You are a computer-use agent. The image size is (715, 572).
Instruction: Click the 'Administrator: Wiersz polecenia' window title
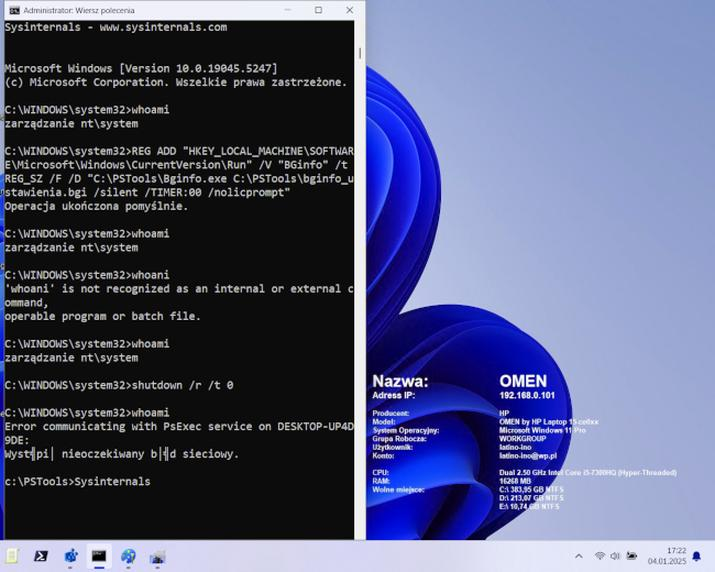(79, 10)
